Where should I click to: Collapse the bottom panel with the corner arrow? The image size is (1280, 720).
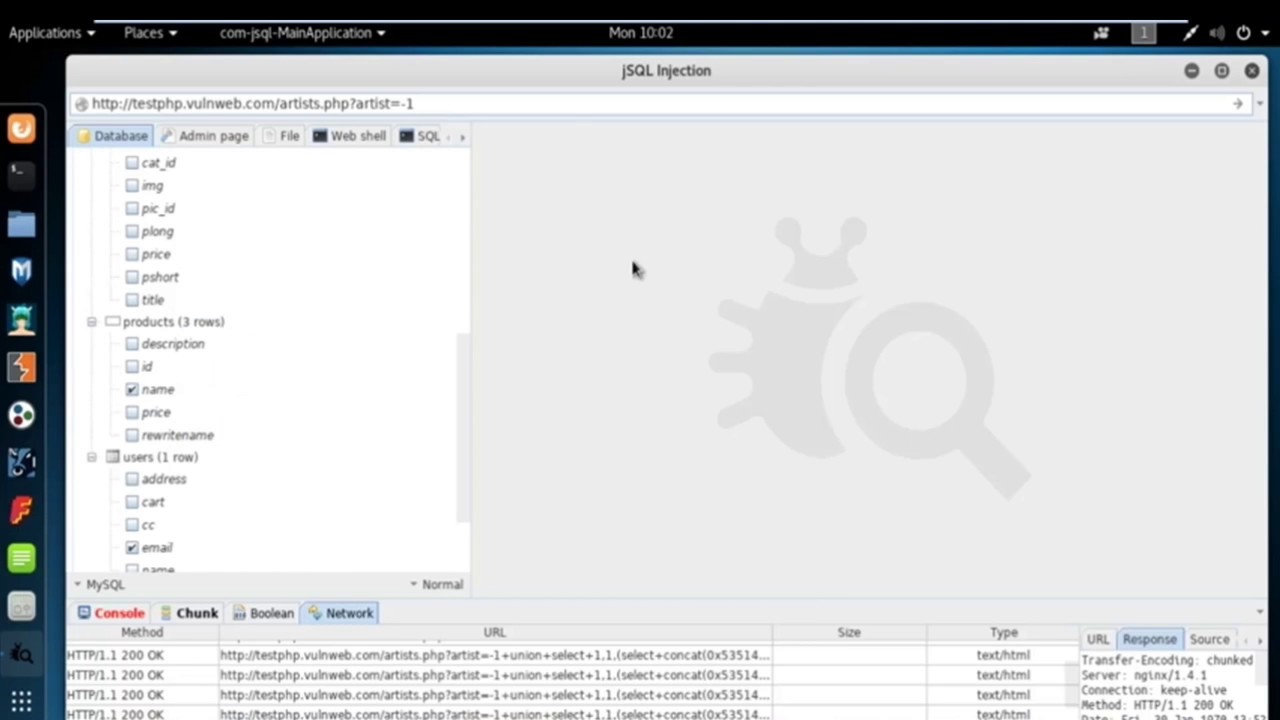click(1259, 612)
